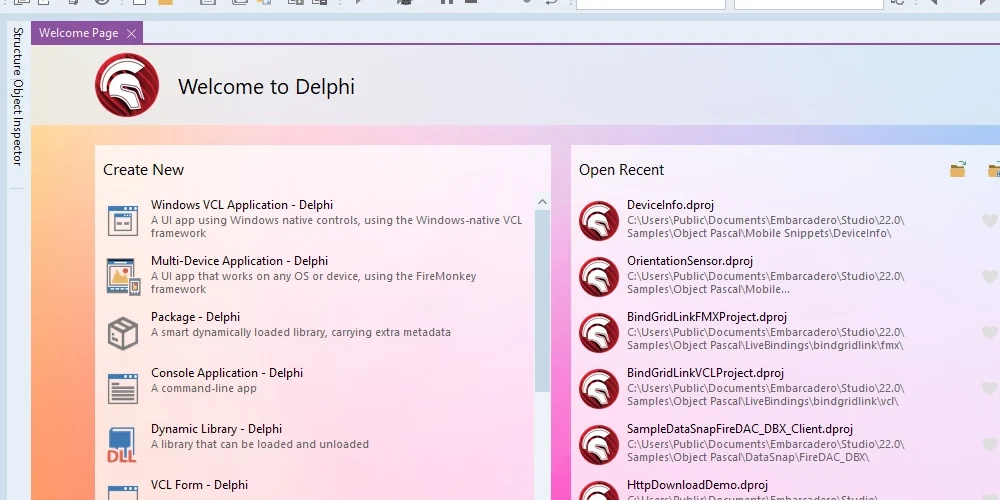This screenshot has width=1000, height=500.
Task: Favorite DeviceInfo.dproj with its heart
Action: tap(989, 221)
